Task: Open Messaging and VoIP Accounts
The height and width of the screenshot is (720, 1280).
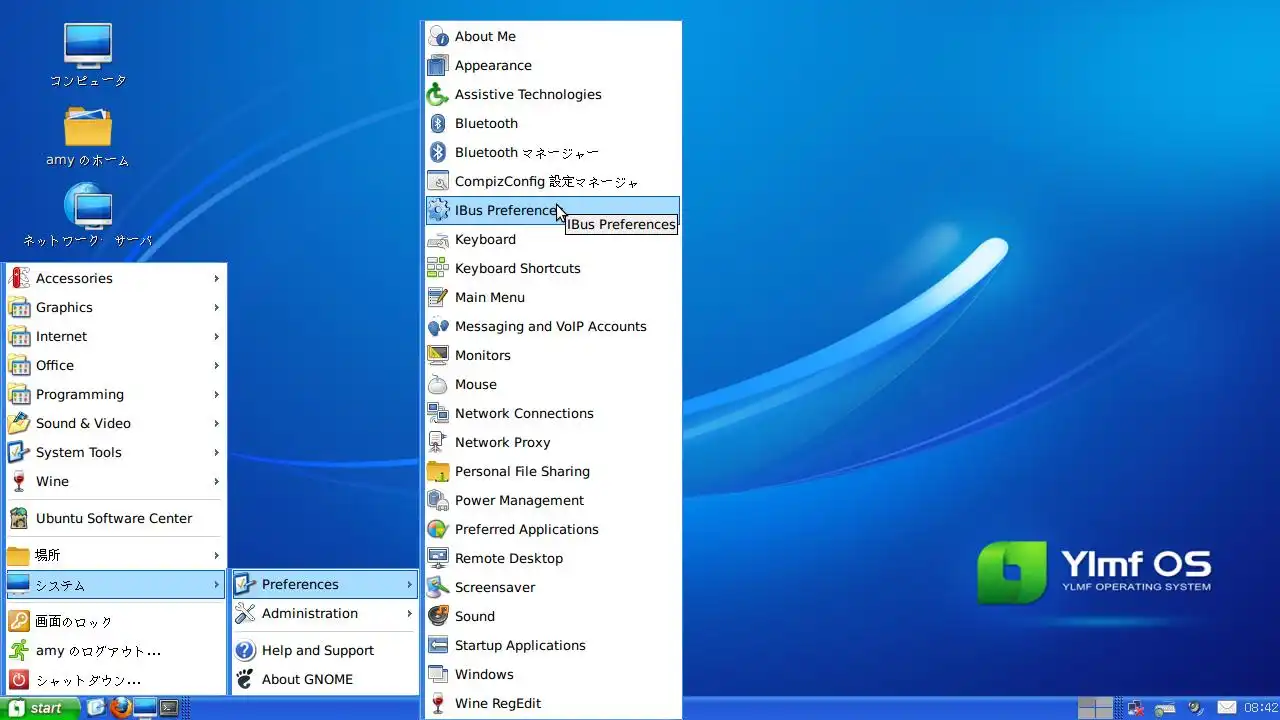Action: pyautogui.click(x=552, y=326)
